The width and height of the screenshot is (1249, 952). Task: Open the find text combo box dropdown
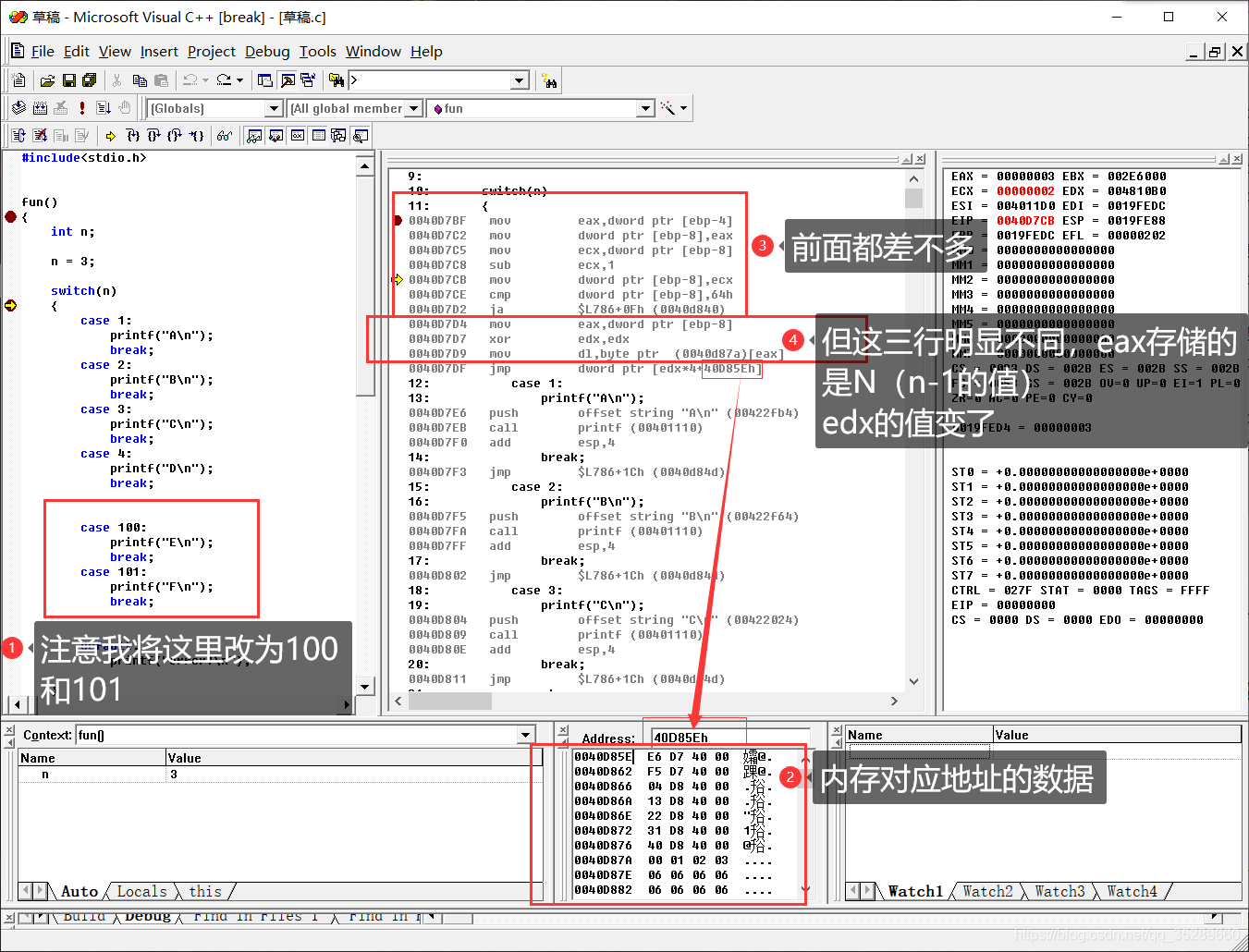(520, 80)
